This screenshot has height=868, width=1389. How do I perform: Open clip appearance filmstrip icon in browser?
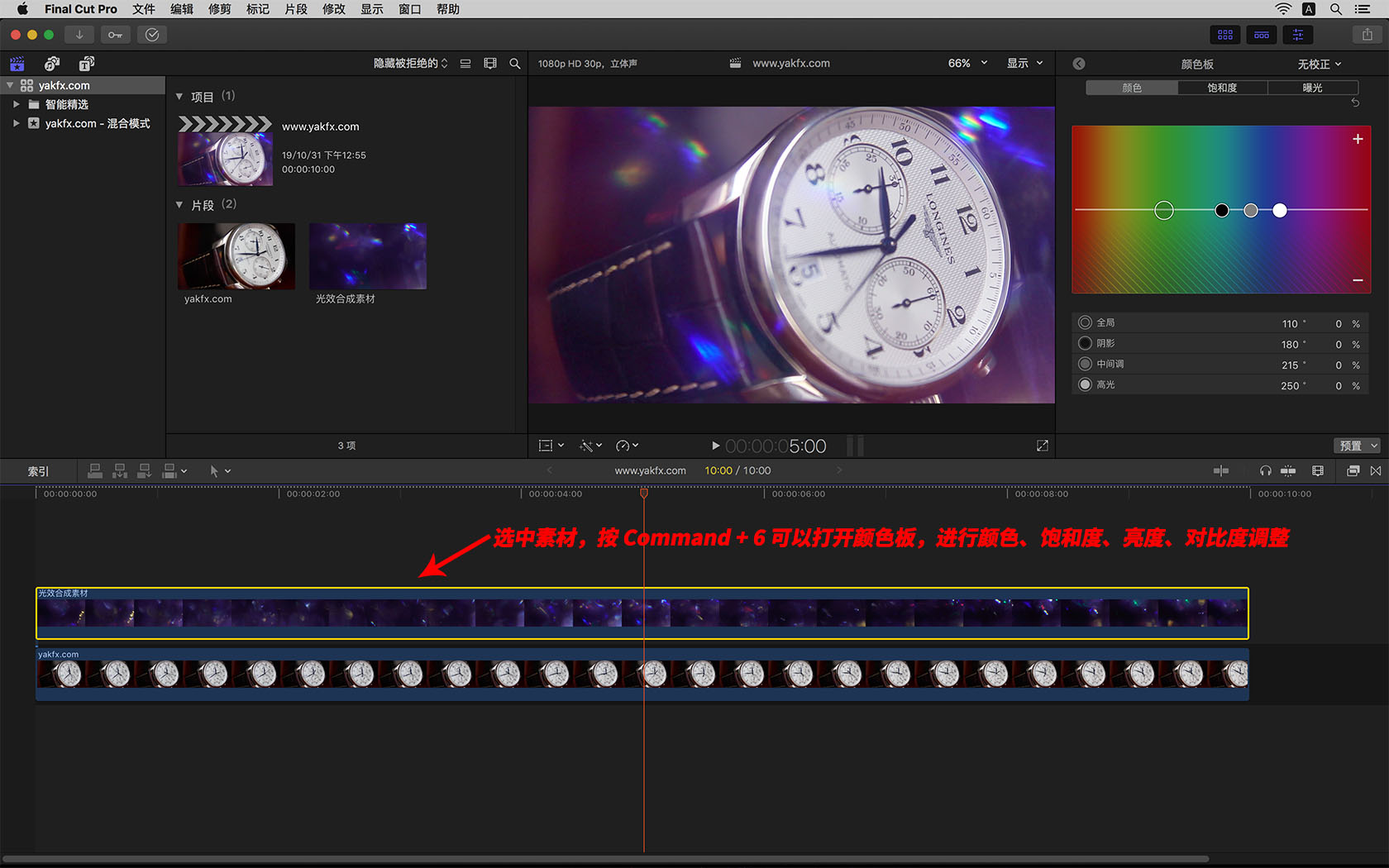490,64
